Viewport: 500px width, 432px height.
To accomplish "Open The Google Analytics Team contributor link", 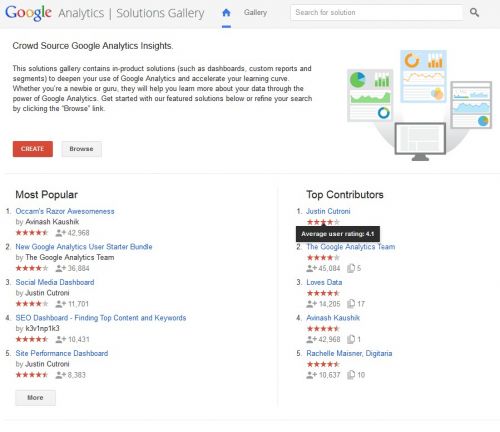I will 351,247.
